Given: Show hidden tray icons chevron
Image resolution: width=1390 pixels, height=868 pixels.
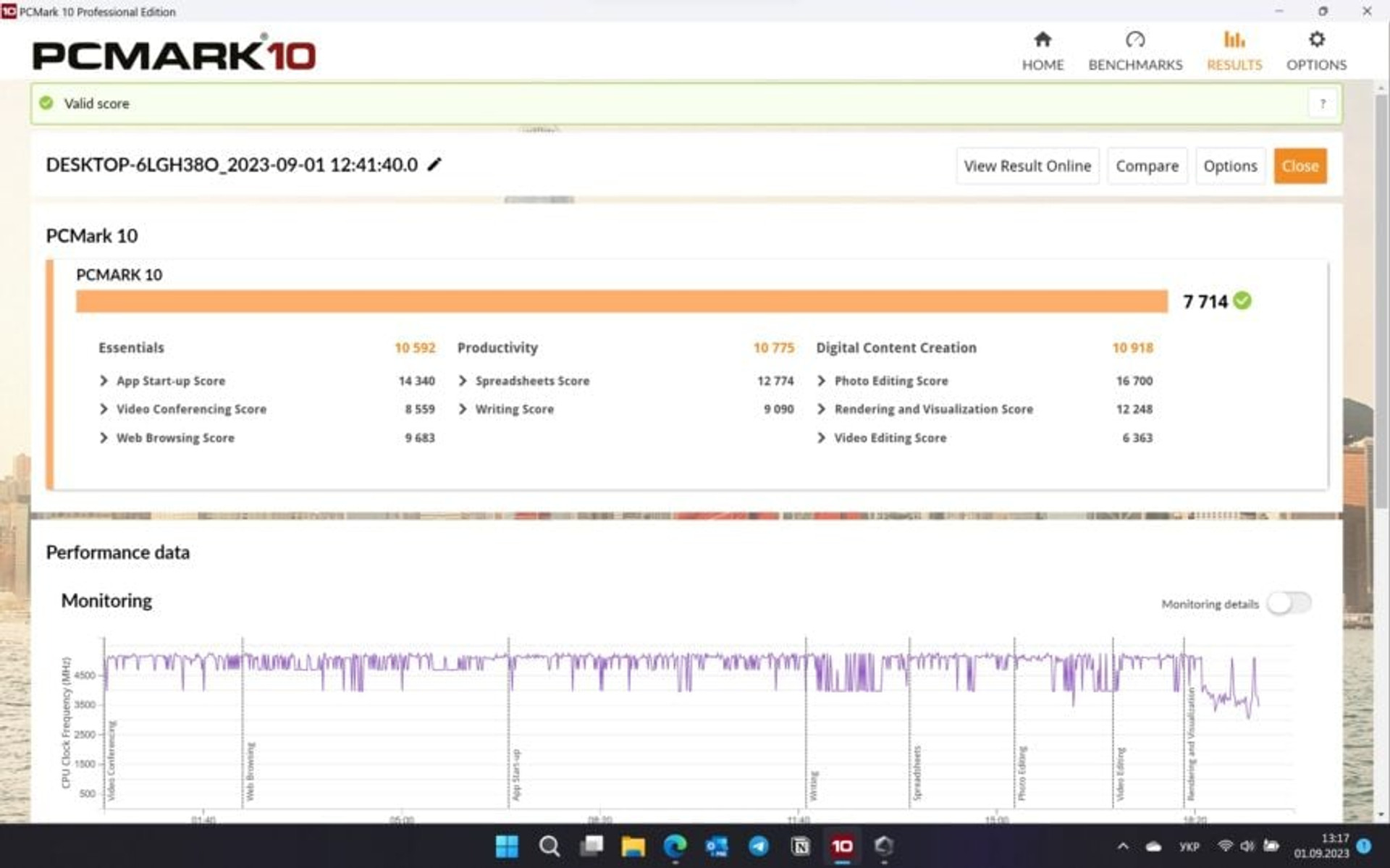Looking at the screenshot, I should click(1123, 846).
